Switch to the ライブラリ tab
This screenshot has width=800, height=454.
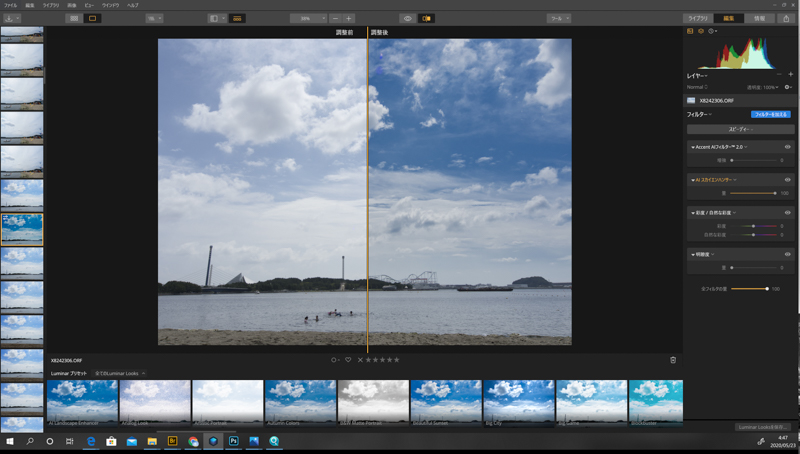coord(697,18)
